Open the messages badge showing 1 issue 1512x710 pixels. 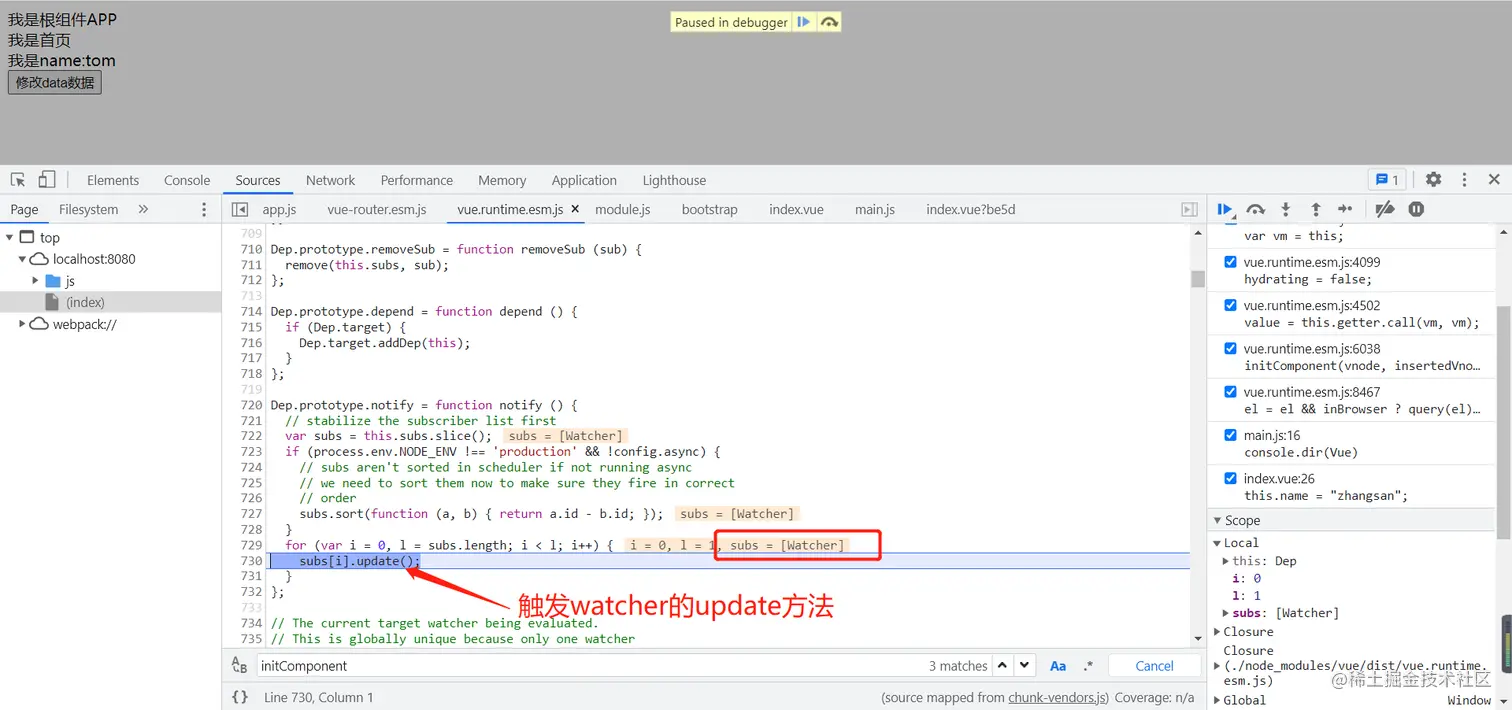click(x=1387, y=180)
